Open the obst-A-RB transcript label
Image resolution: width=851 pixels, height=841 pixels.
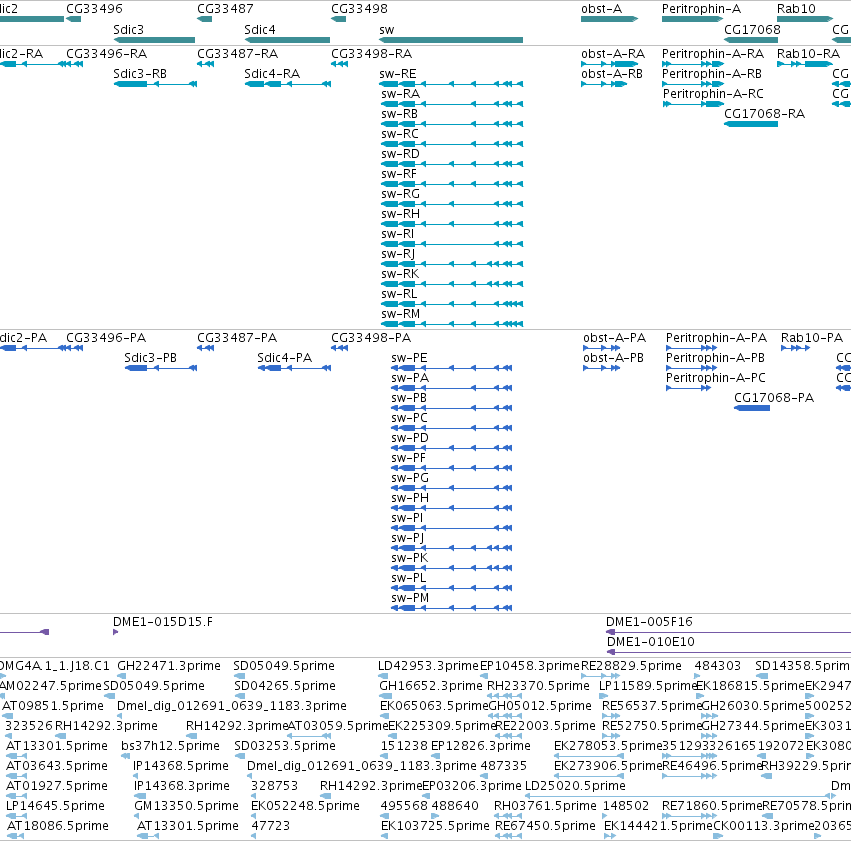612,74
